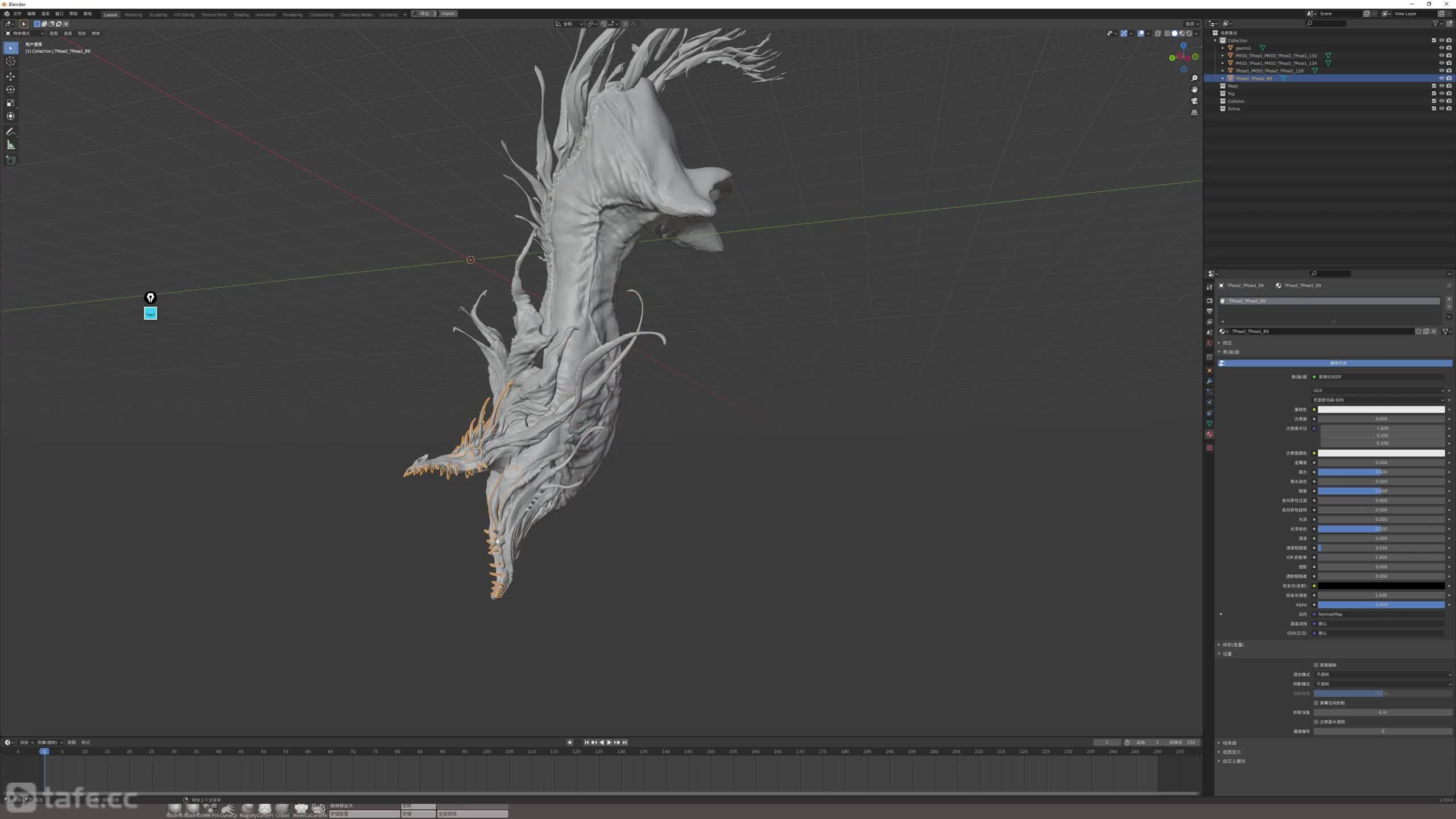Expand the gaomo1 object tree
The height and width of the screenshot is (819, 1456).
pos(1223,48)
